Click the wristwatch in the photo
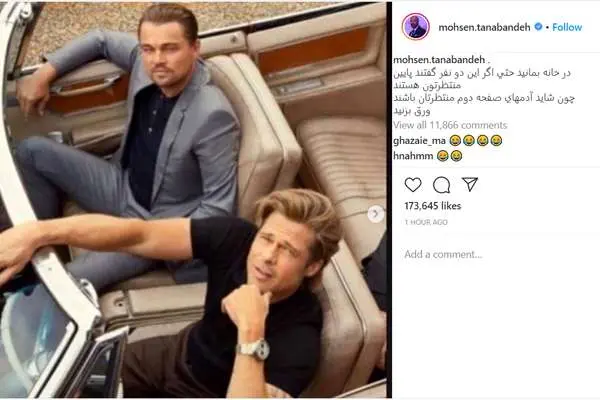 (x=254, y=349)
